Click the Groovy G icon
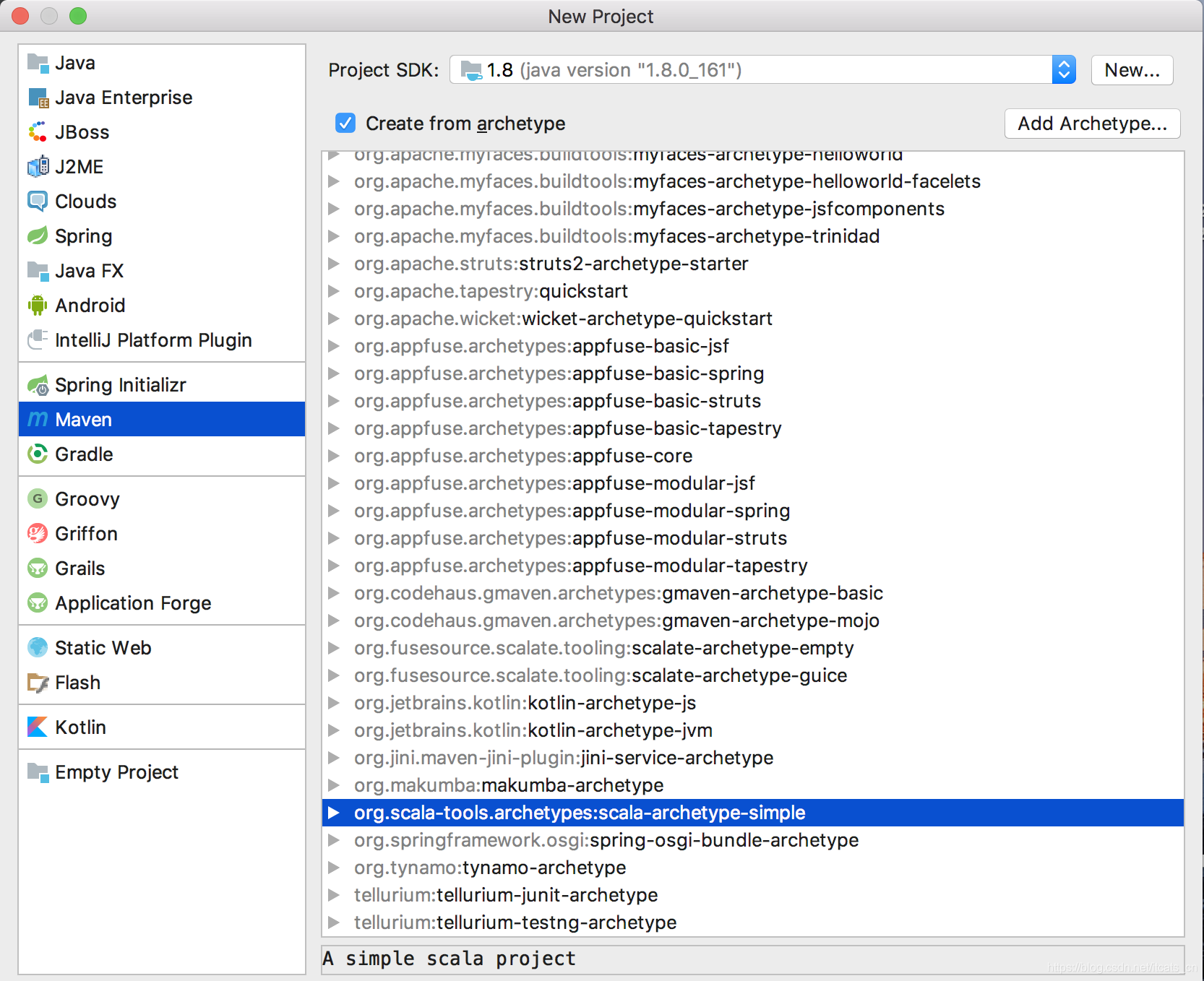1204x981 pixels. pyautogui.click(x=38, y=499)
